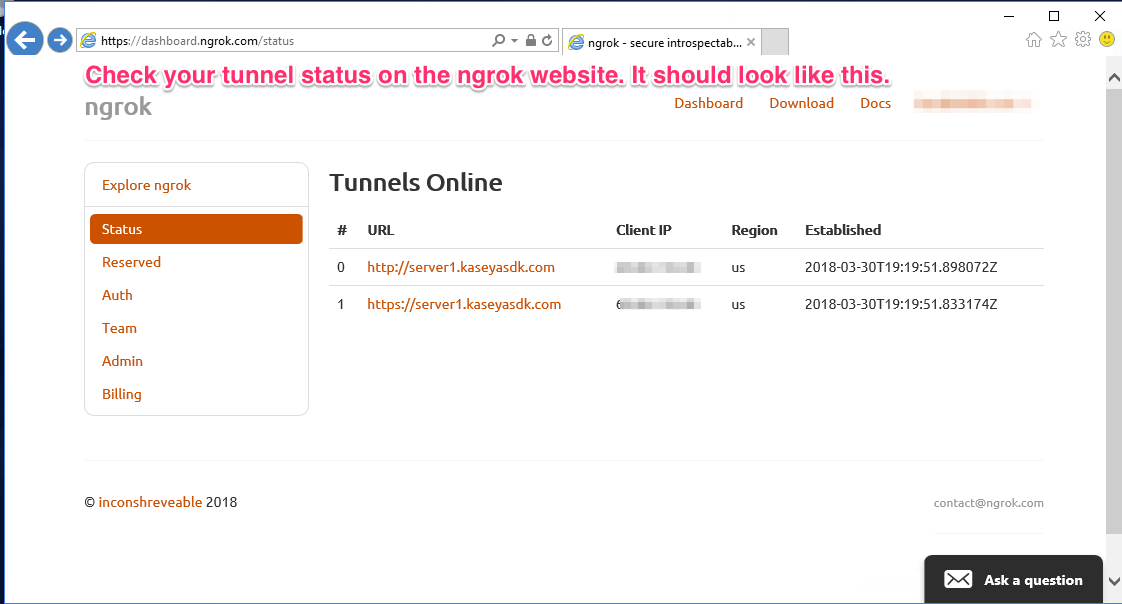The height and width of the screenshot is (604, 1122).
Task: Click the Client IP column header
Action: point(644,230)
